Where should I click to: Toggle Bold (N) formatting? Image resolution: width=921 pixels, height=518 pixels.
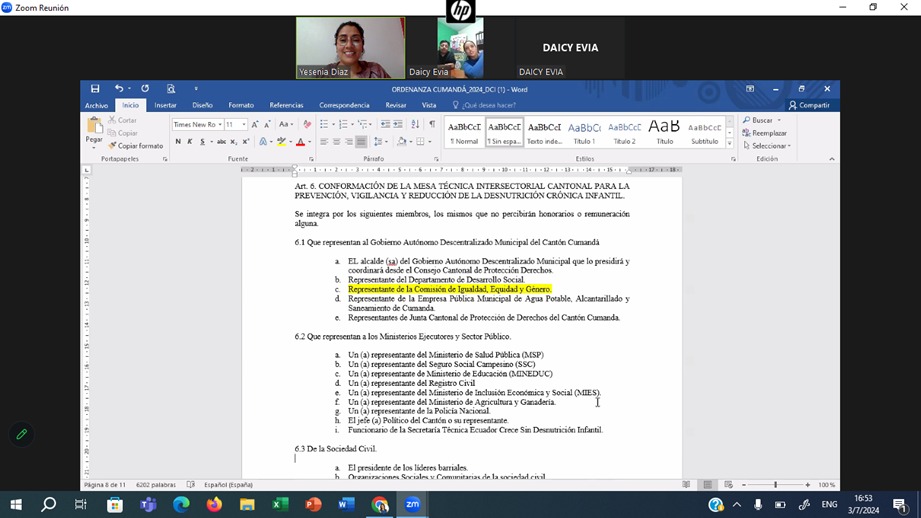coord(178,142)
